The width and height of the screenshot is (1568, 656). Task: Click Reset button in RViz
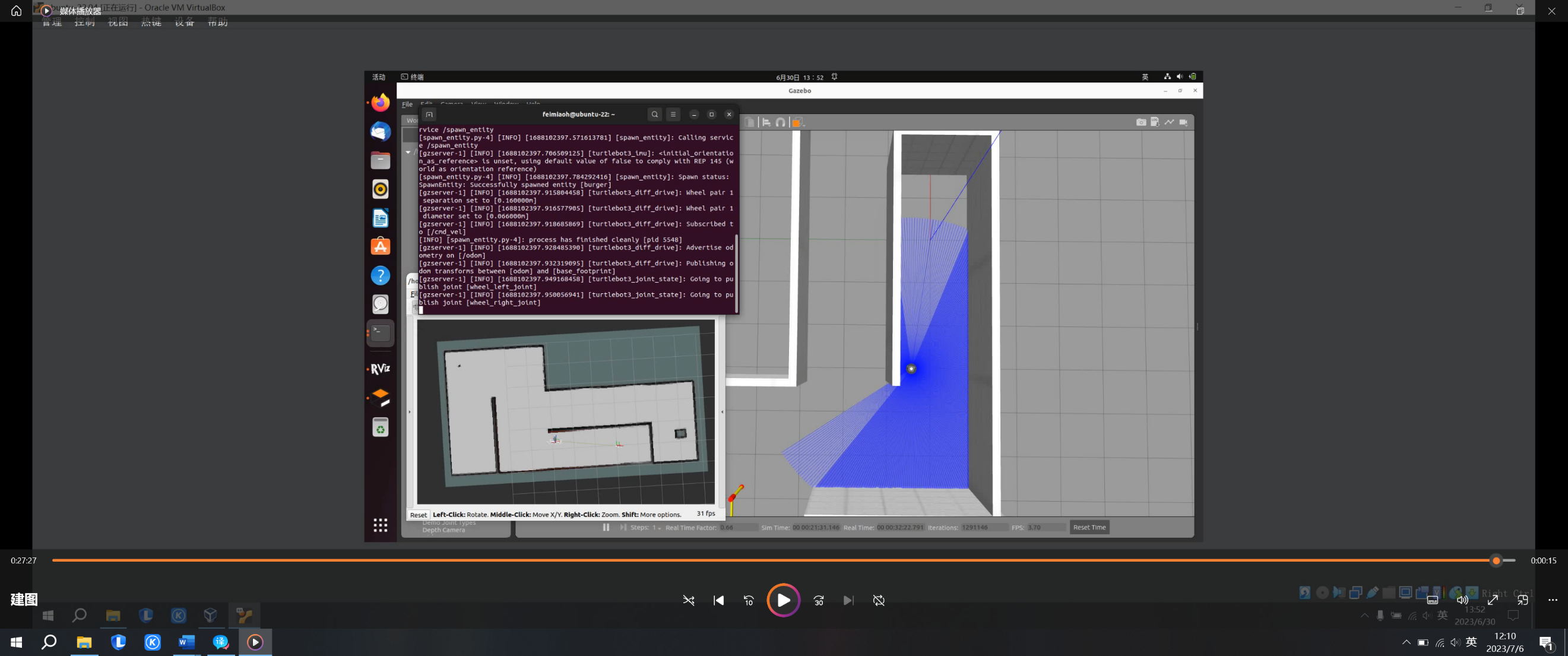pos(418,514)
